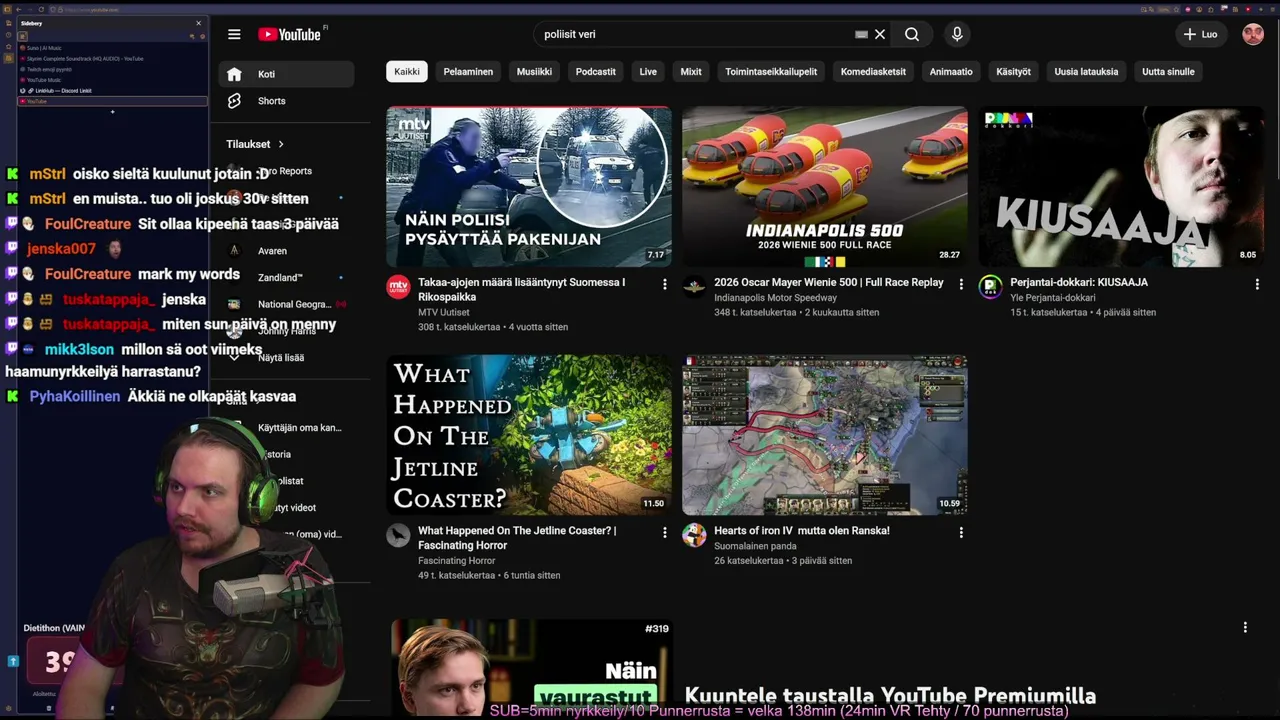
Task: Open the Takaa-ajojen määrä lisääntynyt video title
Action: point(521,290)
